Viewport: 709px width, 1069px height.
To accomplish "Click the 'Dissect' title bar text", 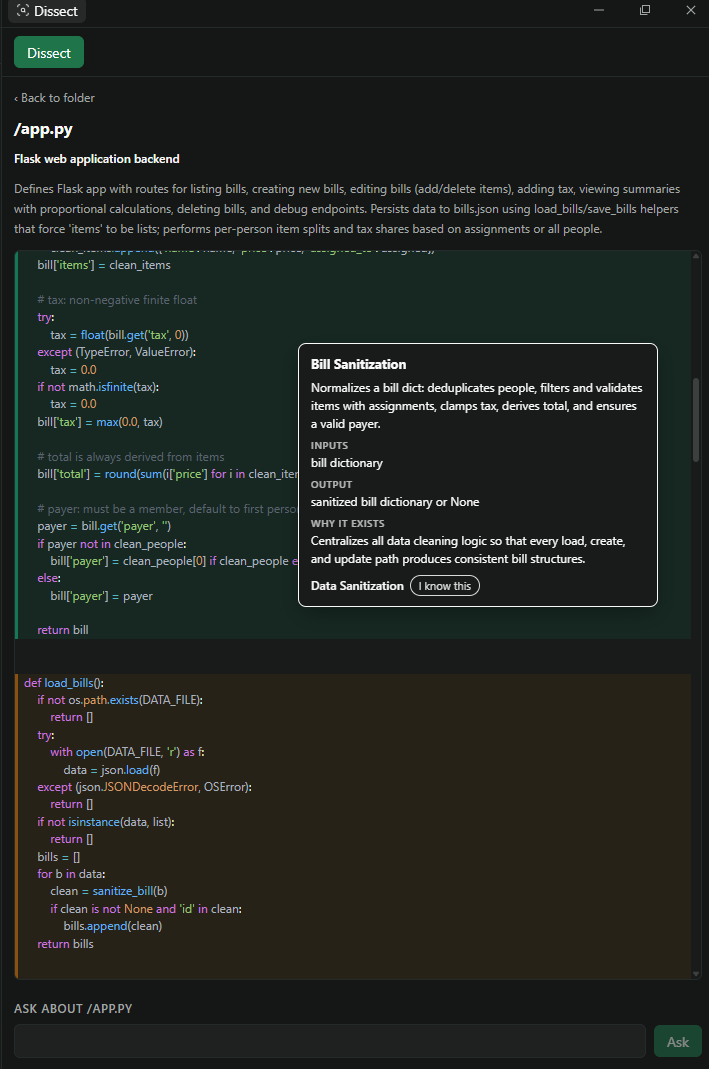I will pyautogui.click(x=56, y=11).
